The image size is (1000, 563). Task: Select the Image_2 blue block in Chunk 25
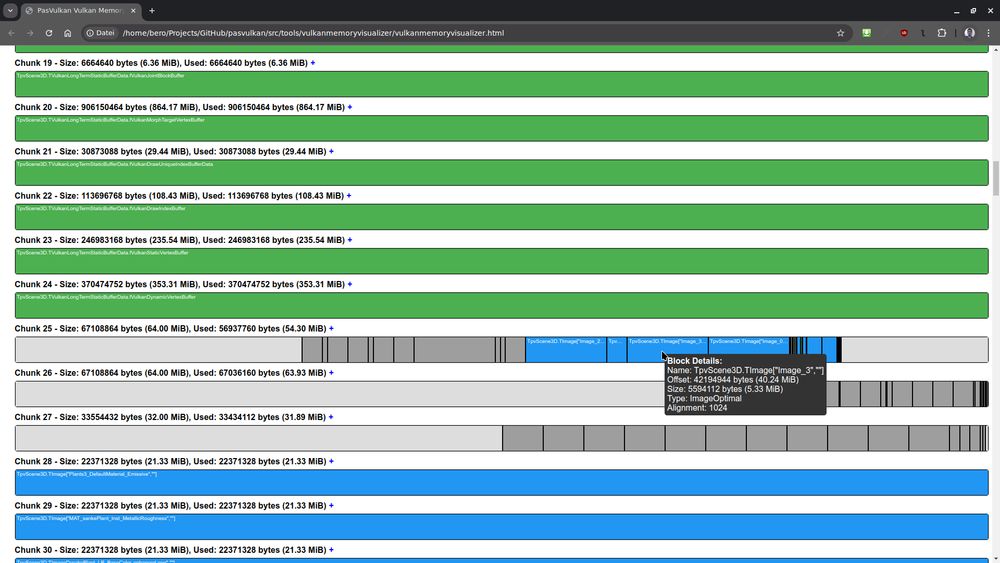click(x=566, y=350)
